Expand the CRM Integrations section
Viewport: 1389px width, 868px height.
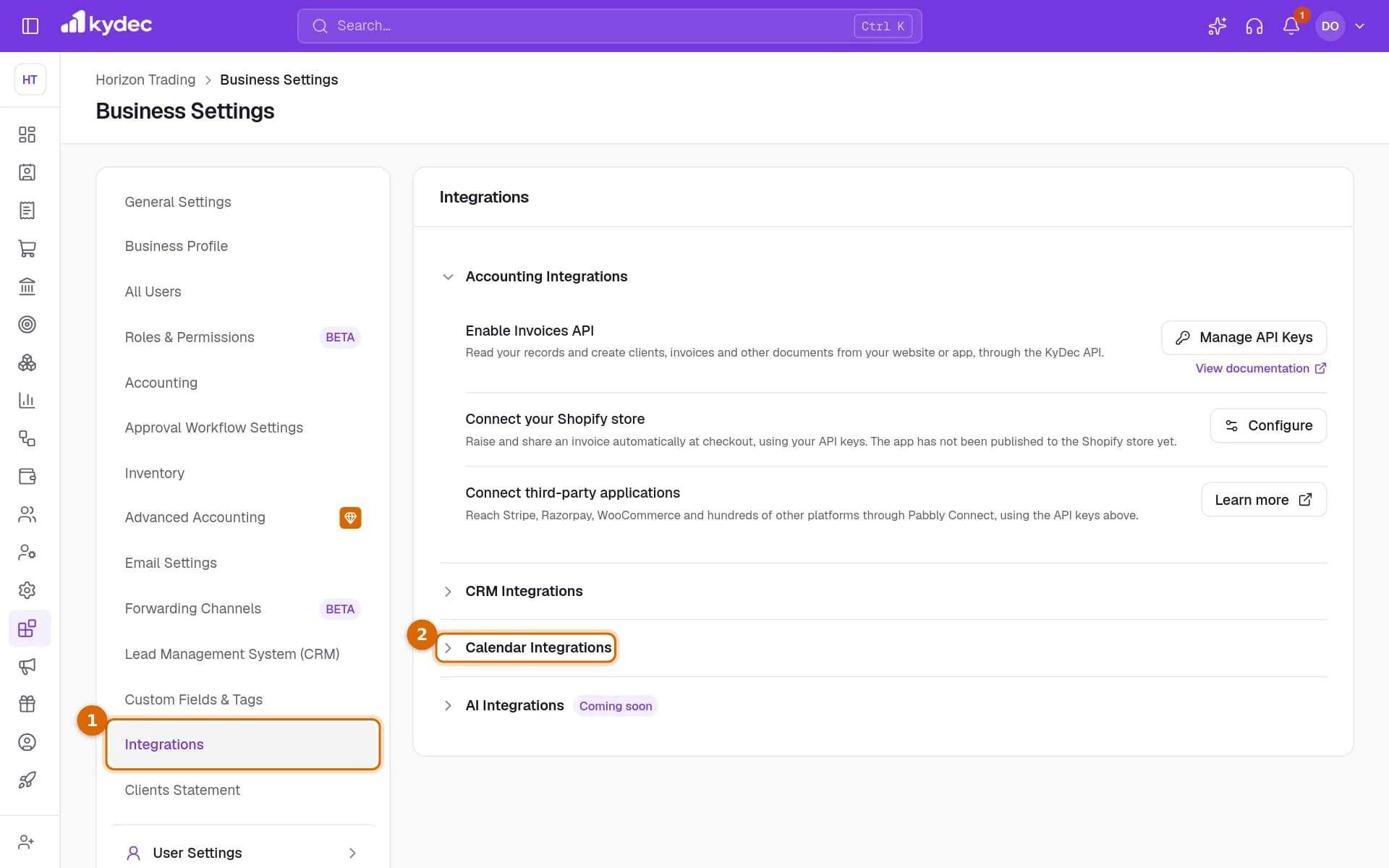(512, 591)
